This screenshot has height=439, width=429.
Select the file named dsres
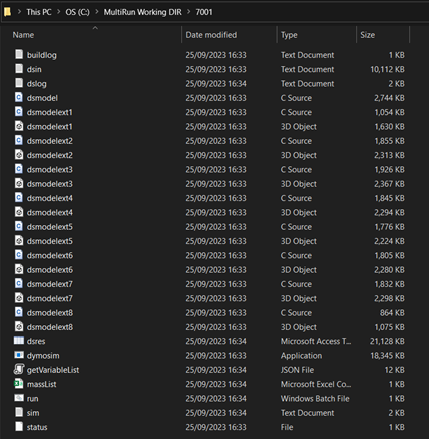tap(36, 341)
